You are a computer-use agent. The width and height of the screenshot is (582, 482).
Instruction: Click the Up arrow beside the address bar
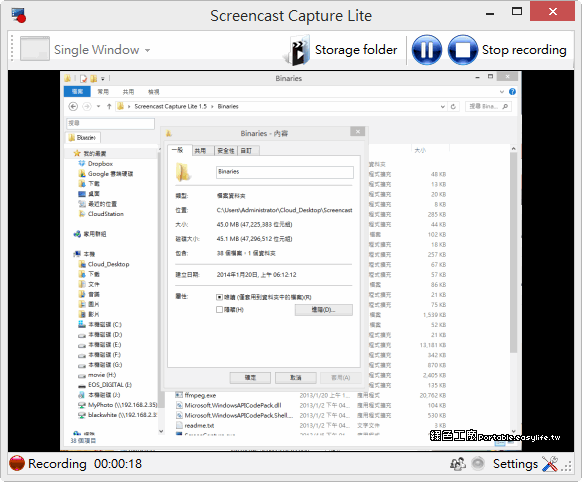click(109, 106)
